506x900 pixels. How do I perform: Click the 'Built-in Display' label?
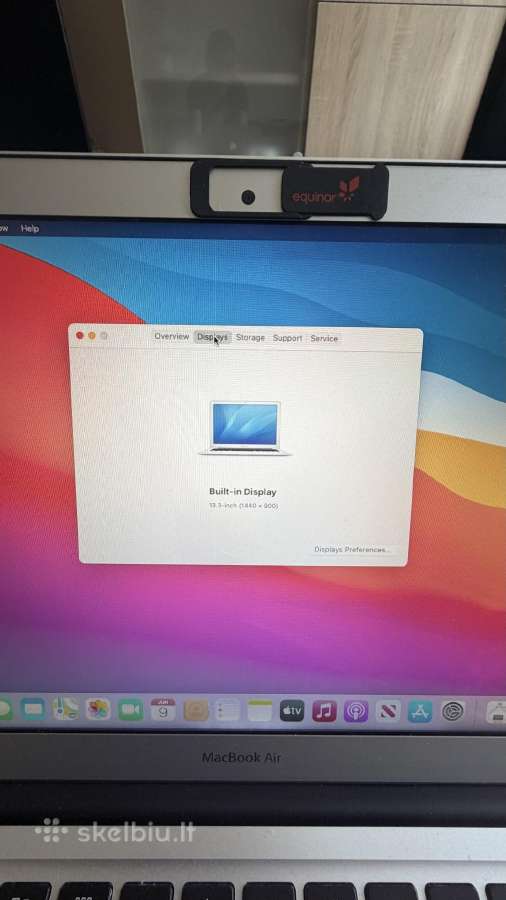243,492
